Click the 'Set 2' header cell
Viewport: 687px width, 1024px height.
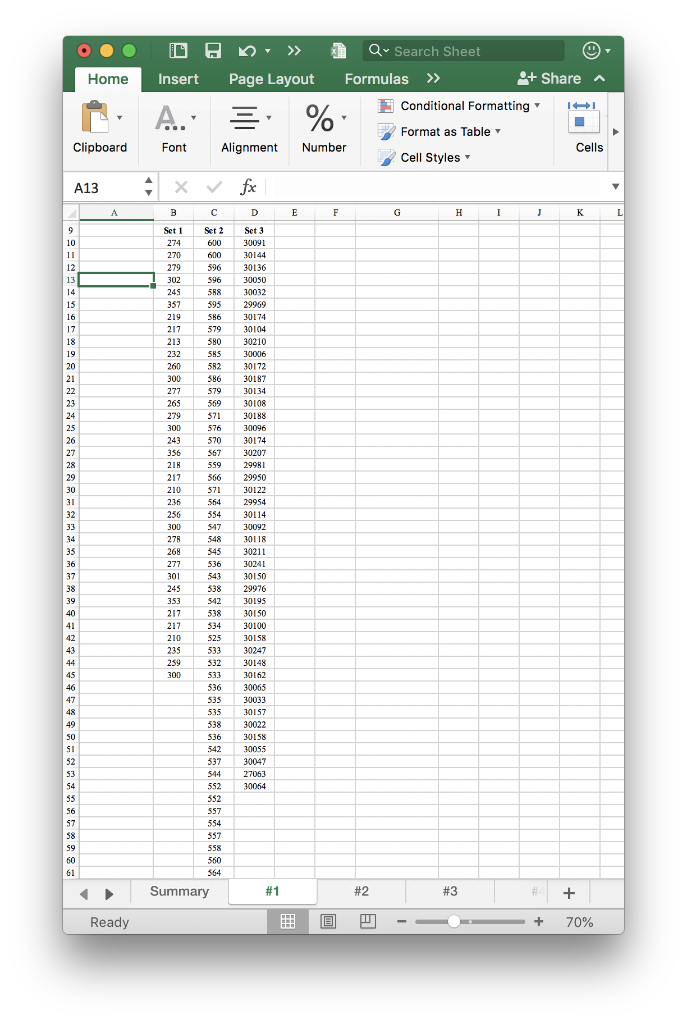coord(214,231)
